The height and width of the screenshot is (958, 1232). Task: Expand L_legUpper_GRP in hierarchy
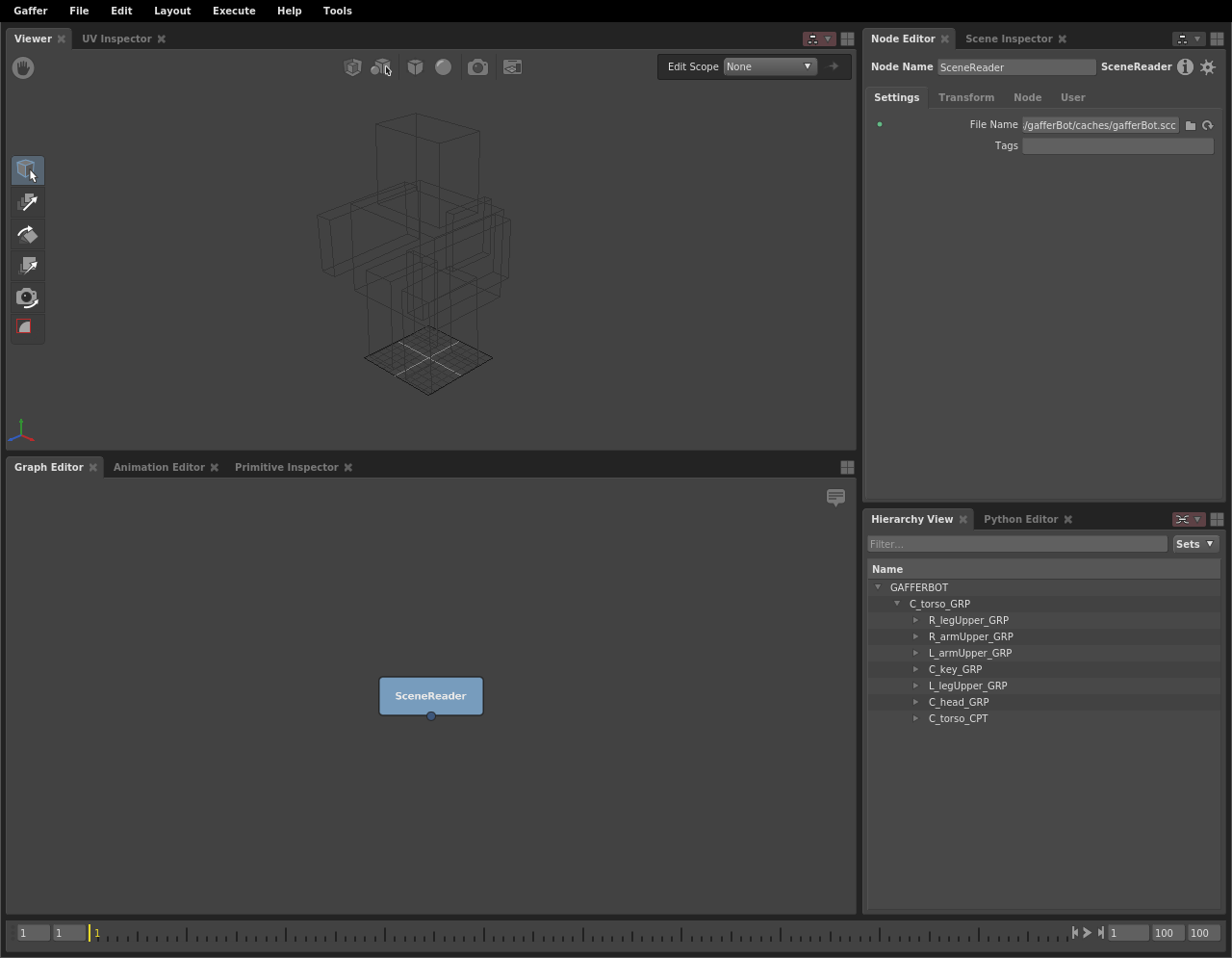click(916, 686)
